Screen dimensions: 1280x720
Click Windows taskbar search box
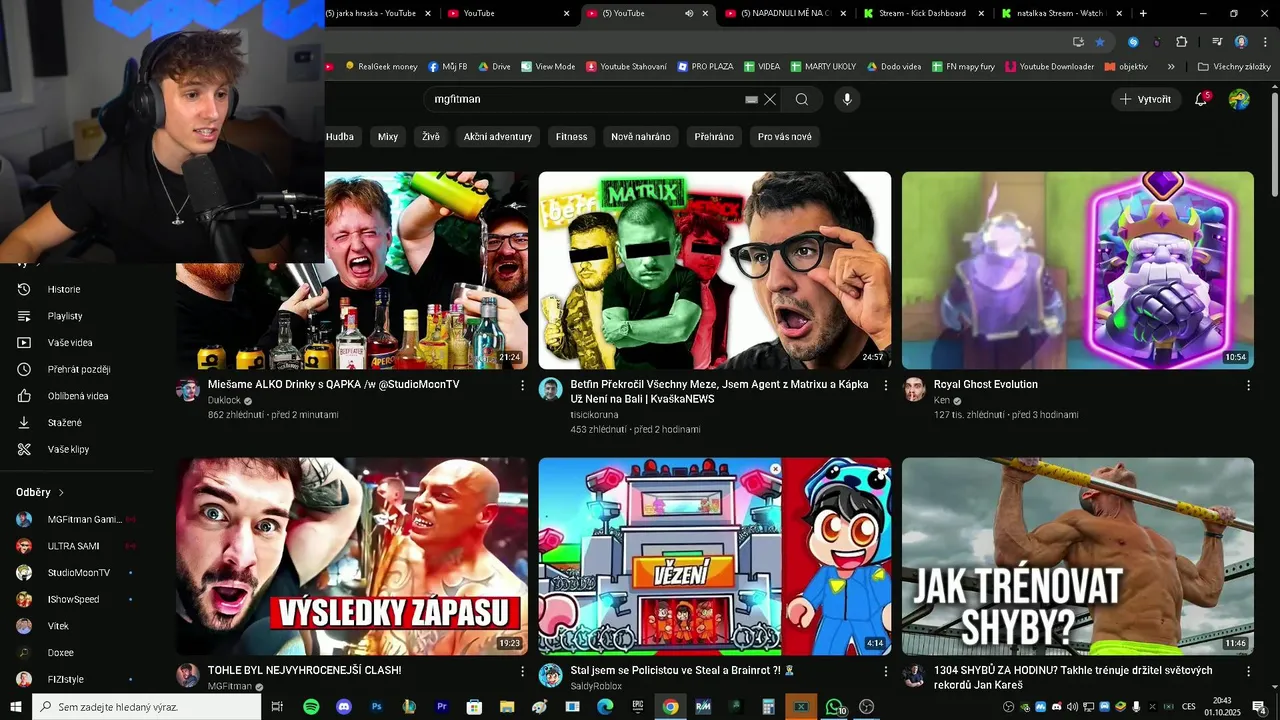pyautogui.click(x=147, y=707)
